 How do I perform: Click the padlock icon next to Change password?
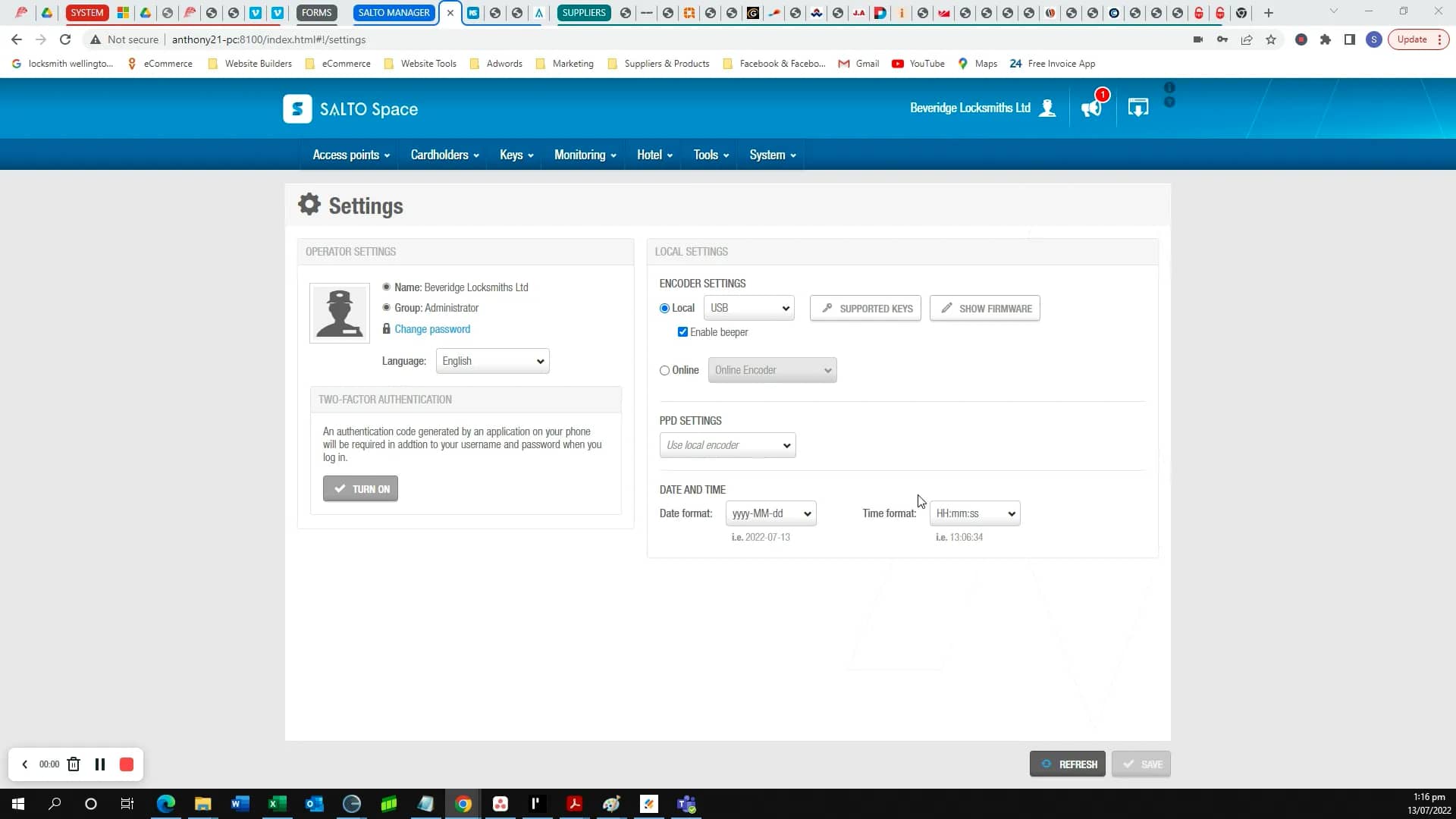[387, 328]
